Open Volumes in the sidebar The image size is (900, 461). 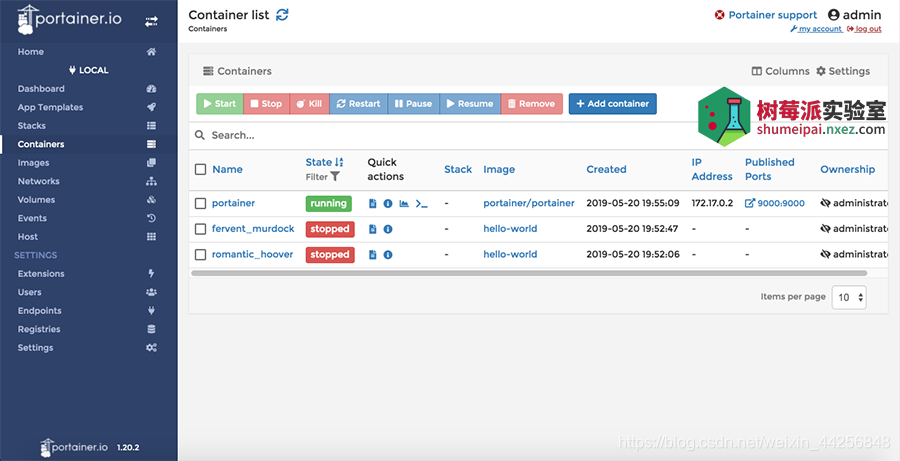click(36, 200)
